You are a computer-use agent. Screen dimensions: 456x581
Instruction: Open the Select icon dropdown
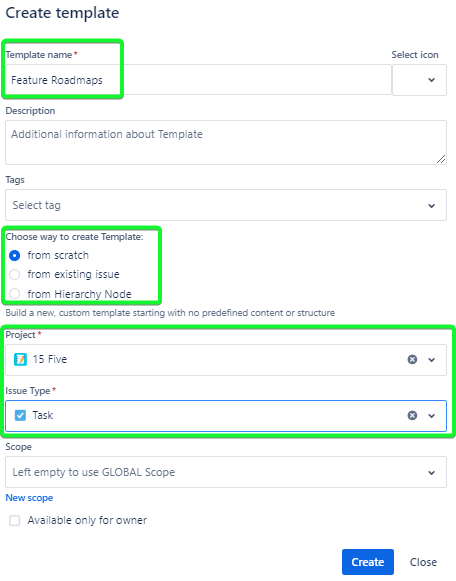coord(419,80)
